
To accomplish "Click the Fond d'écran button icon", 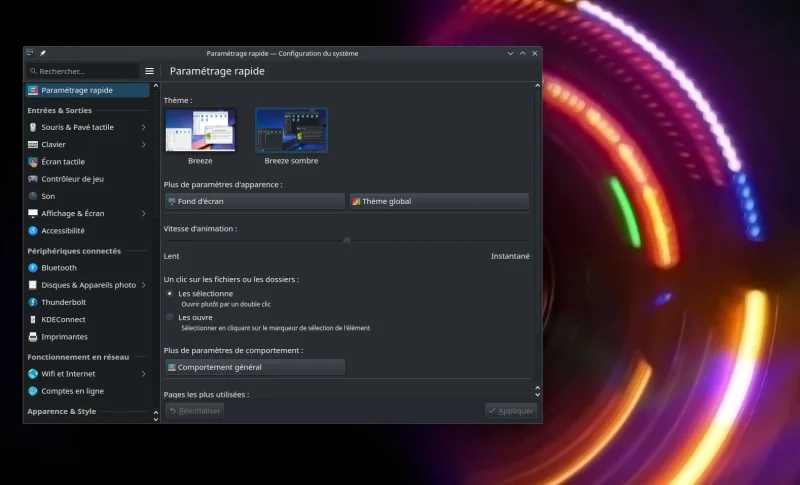I will (x=172, y=201).
